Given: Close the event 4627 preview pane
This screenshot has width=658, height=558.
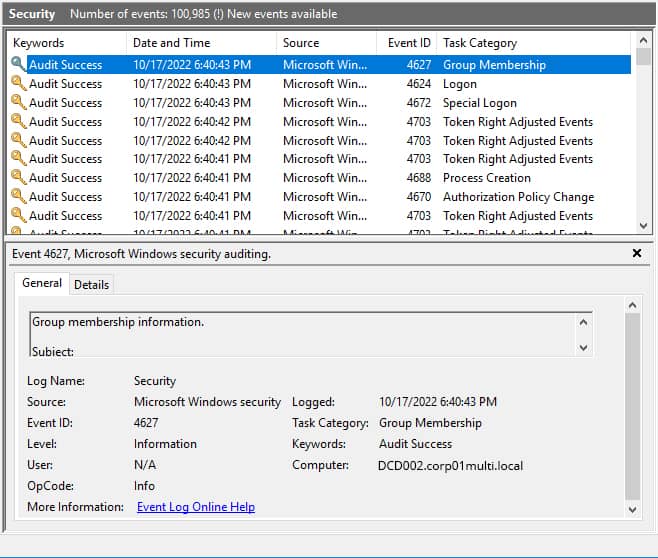Looking at the screenshot, I should pos(637,254).
